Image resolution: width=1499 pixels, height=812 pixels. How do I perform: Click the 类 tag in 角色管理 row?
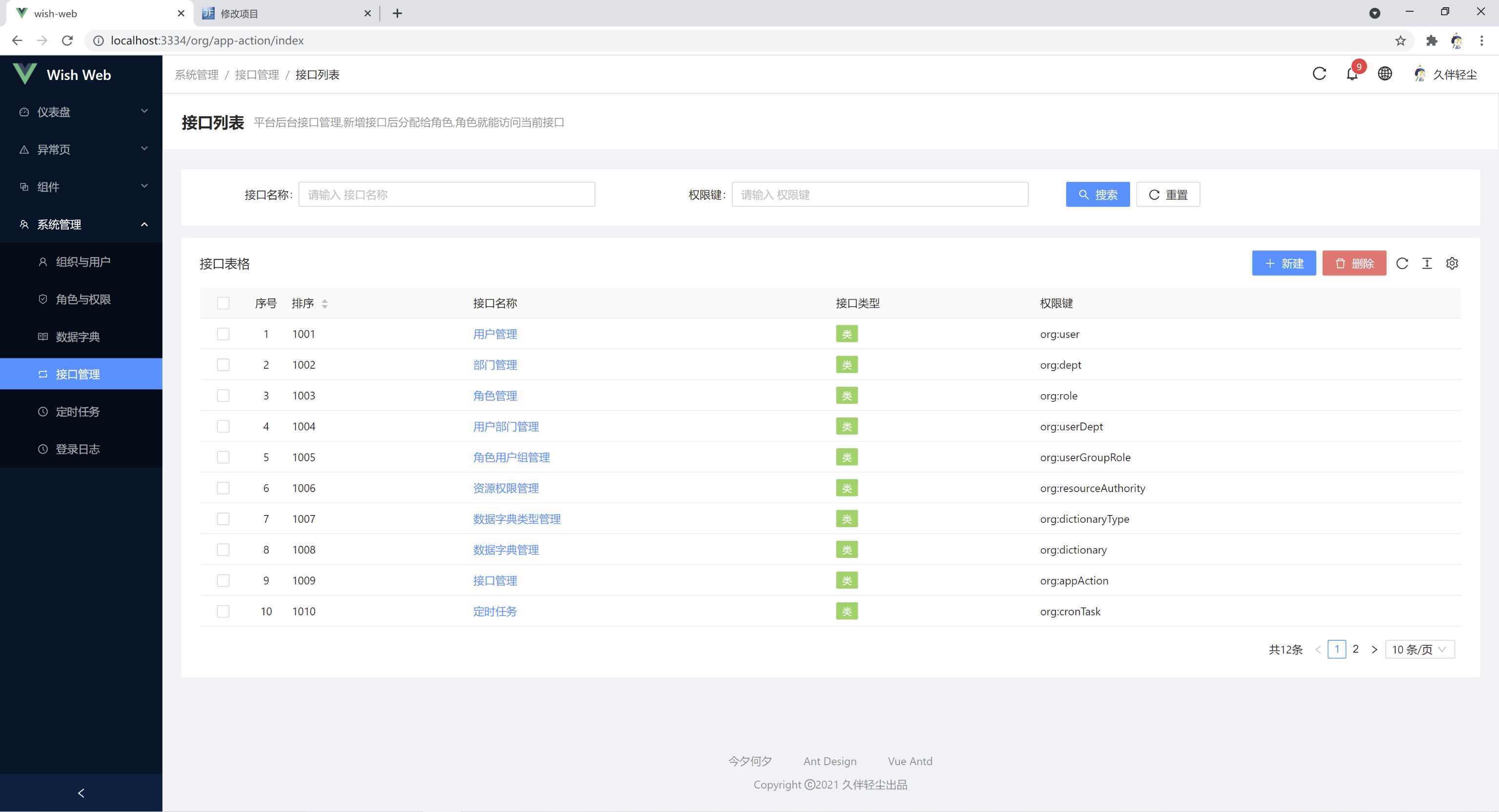pyautogui.click(x=847, y=396)
